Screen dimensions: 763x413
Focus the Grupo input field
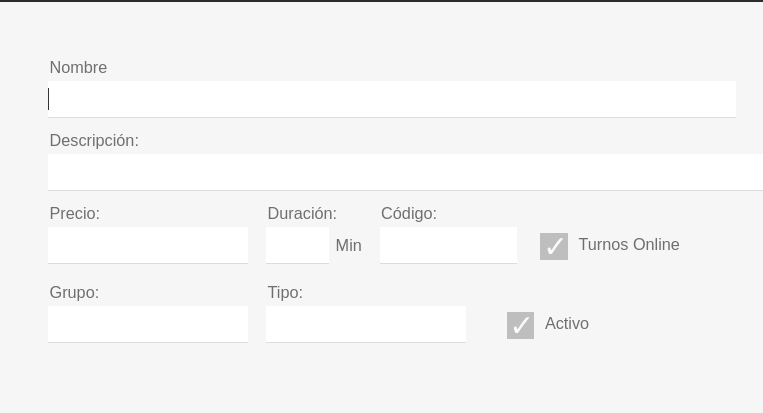(148, 324)
